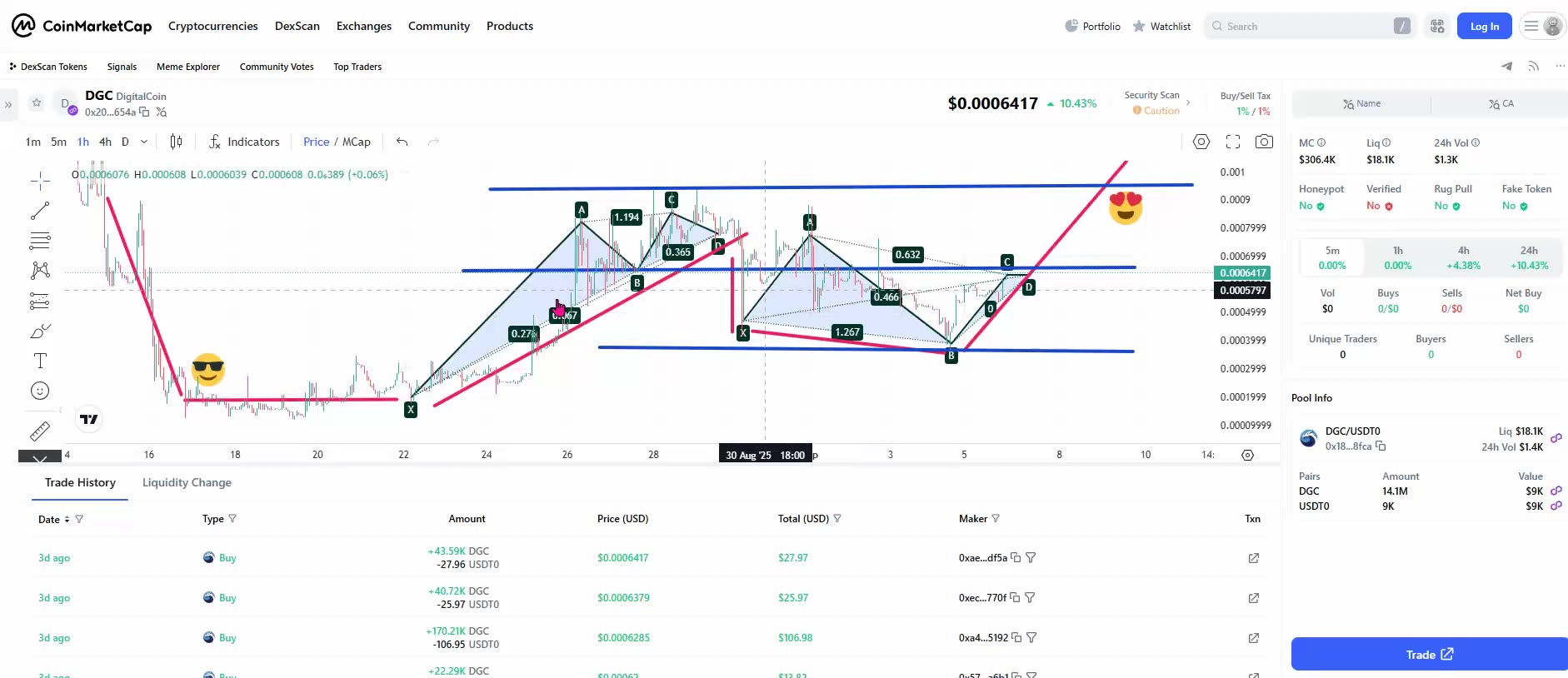Open the Portfolio page
Image resolution: width=1568 pixels, height=678 pixels.
tap(1092, 27)
